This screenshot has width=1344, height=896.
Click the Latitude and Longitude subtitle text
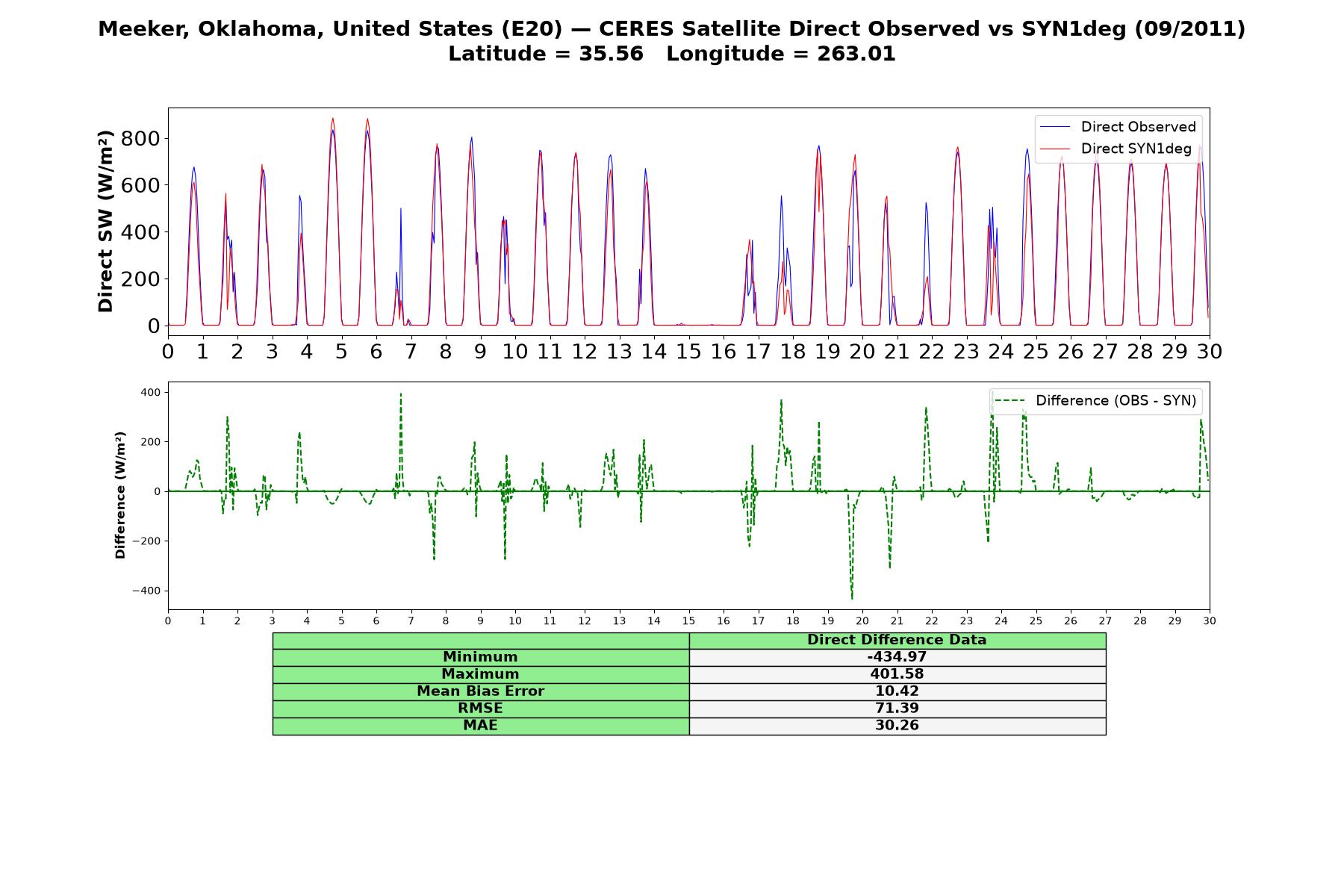coord(672,55)
